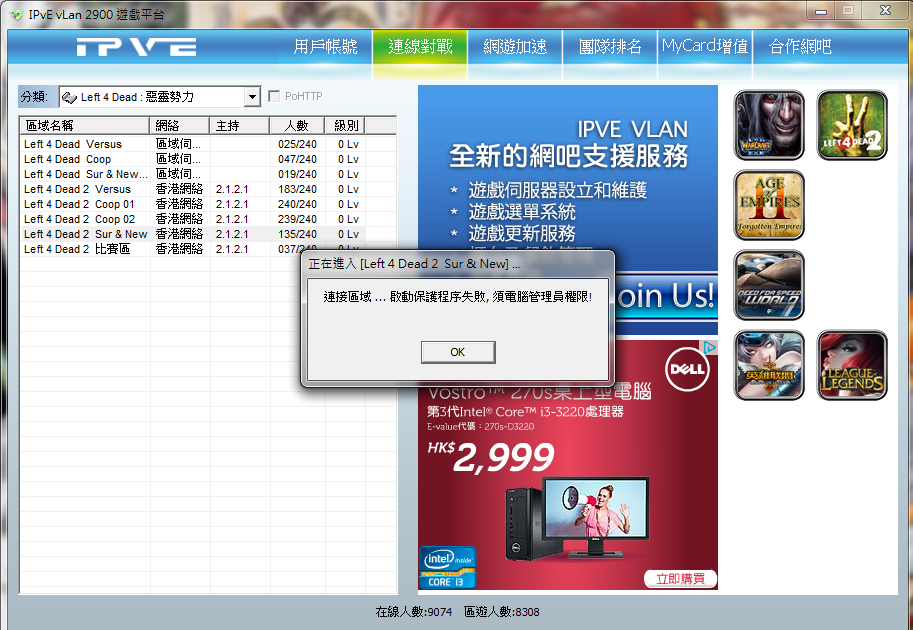Expand the 分類 category dropdown
The height and width of the screenshot is (630, 913).
click(252, 97)
